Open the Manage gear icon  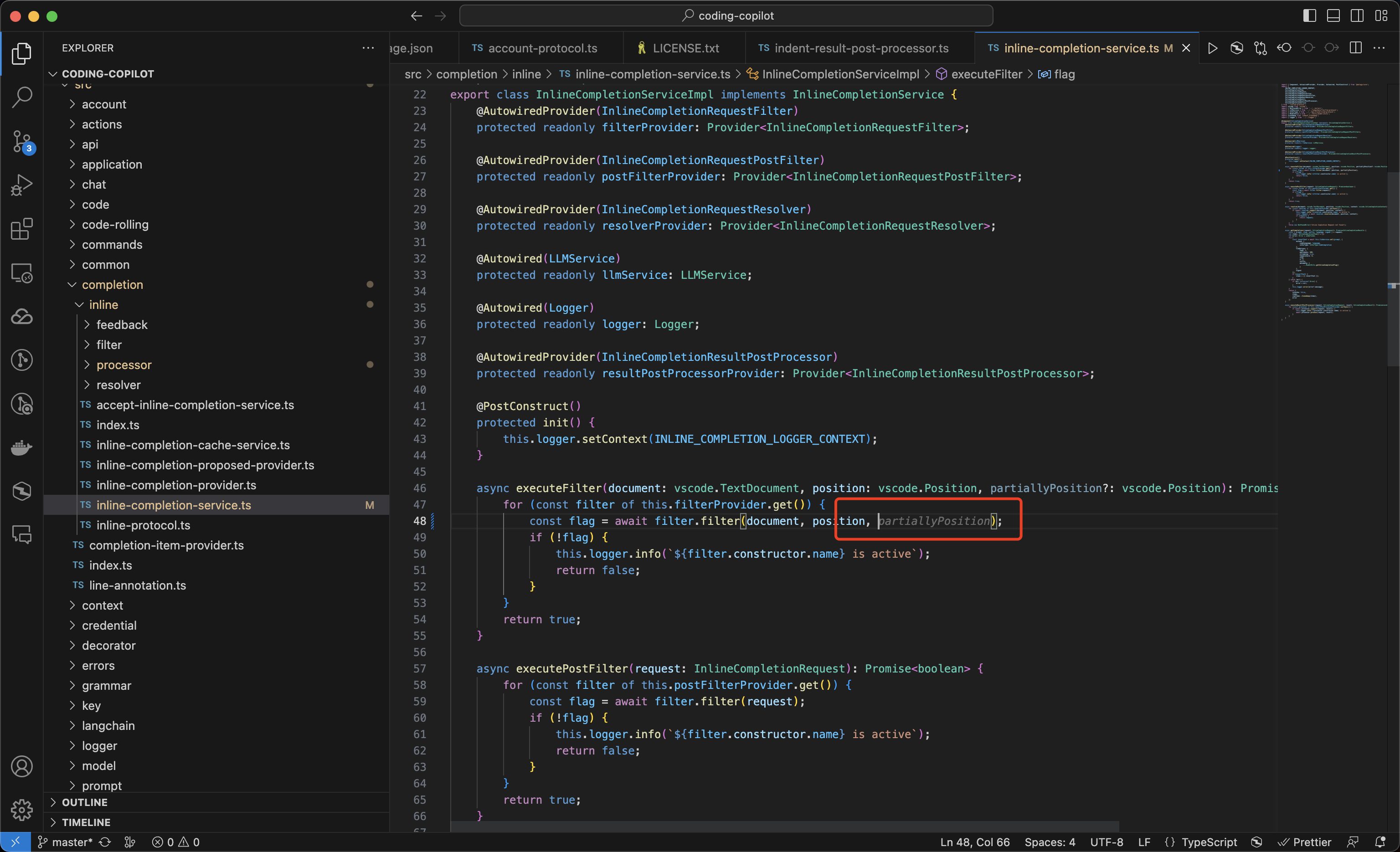(21, 809)
